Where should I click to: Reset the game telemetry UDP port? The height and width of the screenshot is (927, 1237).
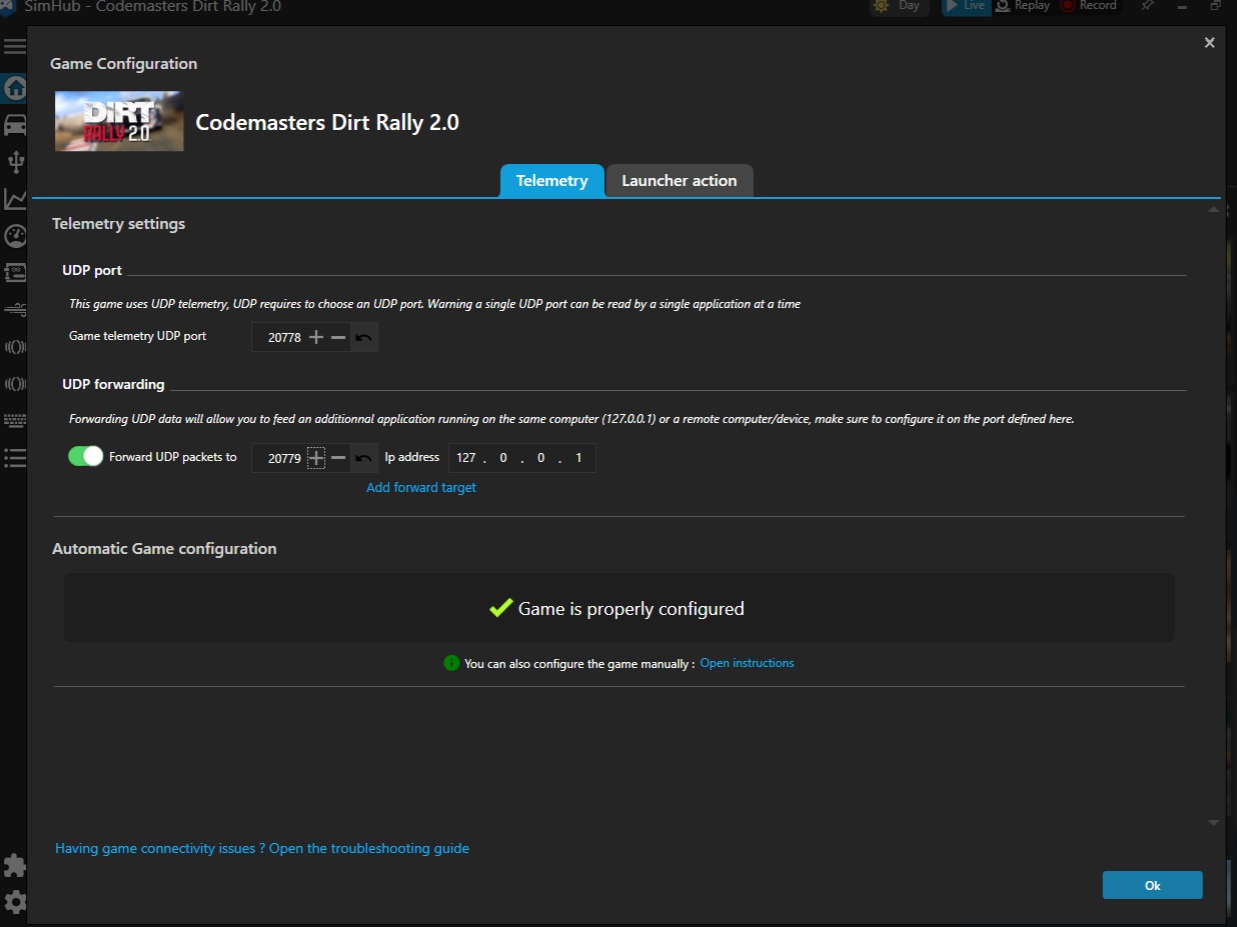point(364,338)
